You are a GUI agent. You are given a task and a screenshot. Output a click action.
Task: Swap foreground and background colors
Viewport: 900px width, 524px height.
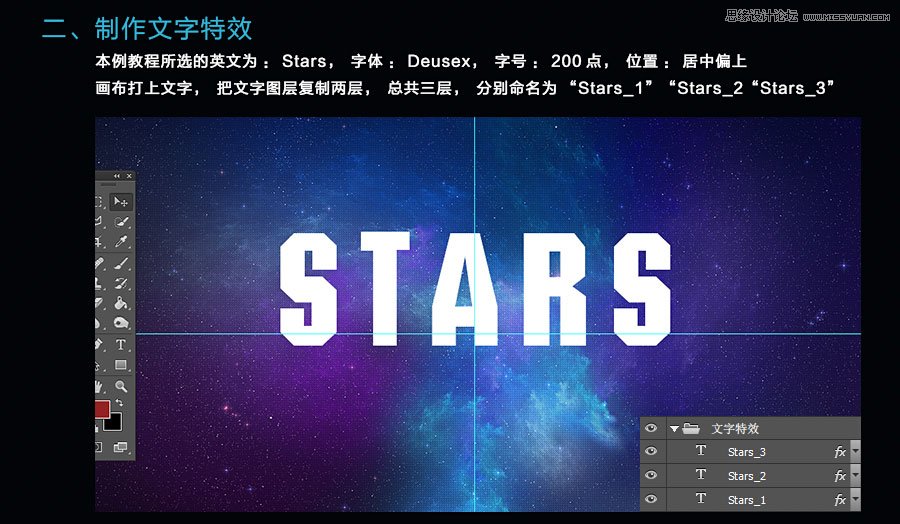point(119,403)
